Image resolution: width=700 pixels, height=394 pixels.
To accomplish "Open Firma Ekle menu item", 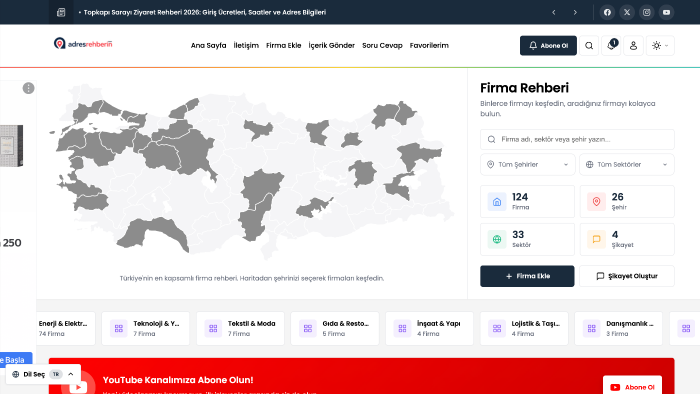I will [x=283, y=46].
